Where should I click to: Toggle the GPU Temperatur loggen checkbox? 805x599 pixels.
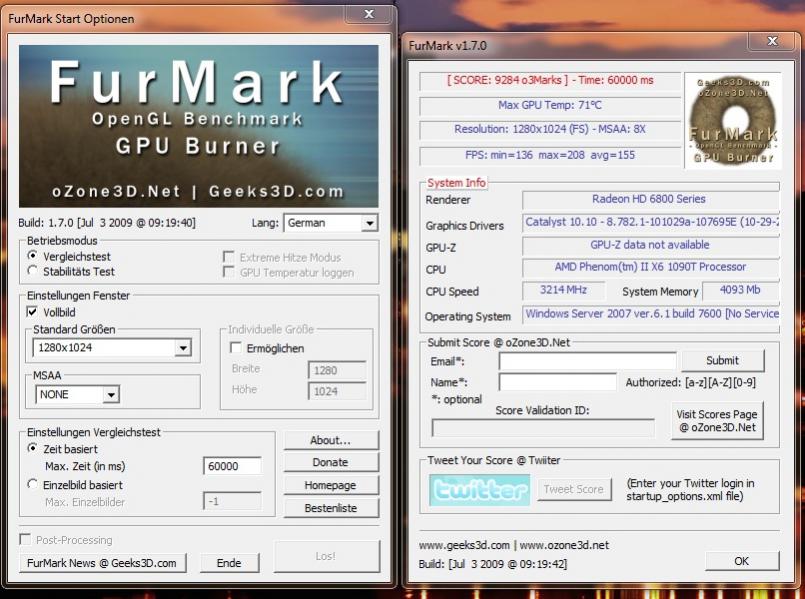pos(228,272)
